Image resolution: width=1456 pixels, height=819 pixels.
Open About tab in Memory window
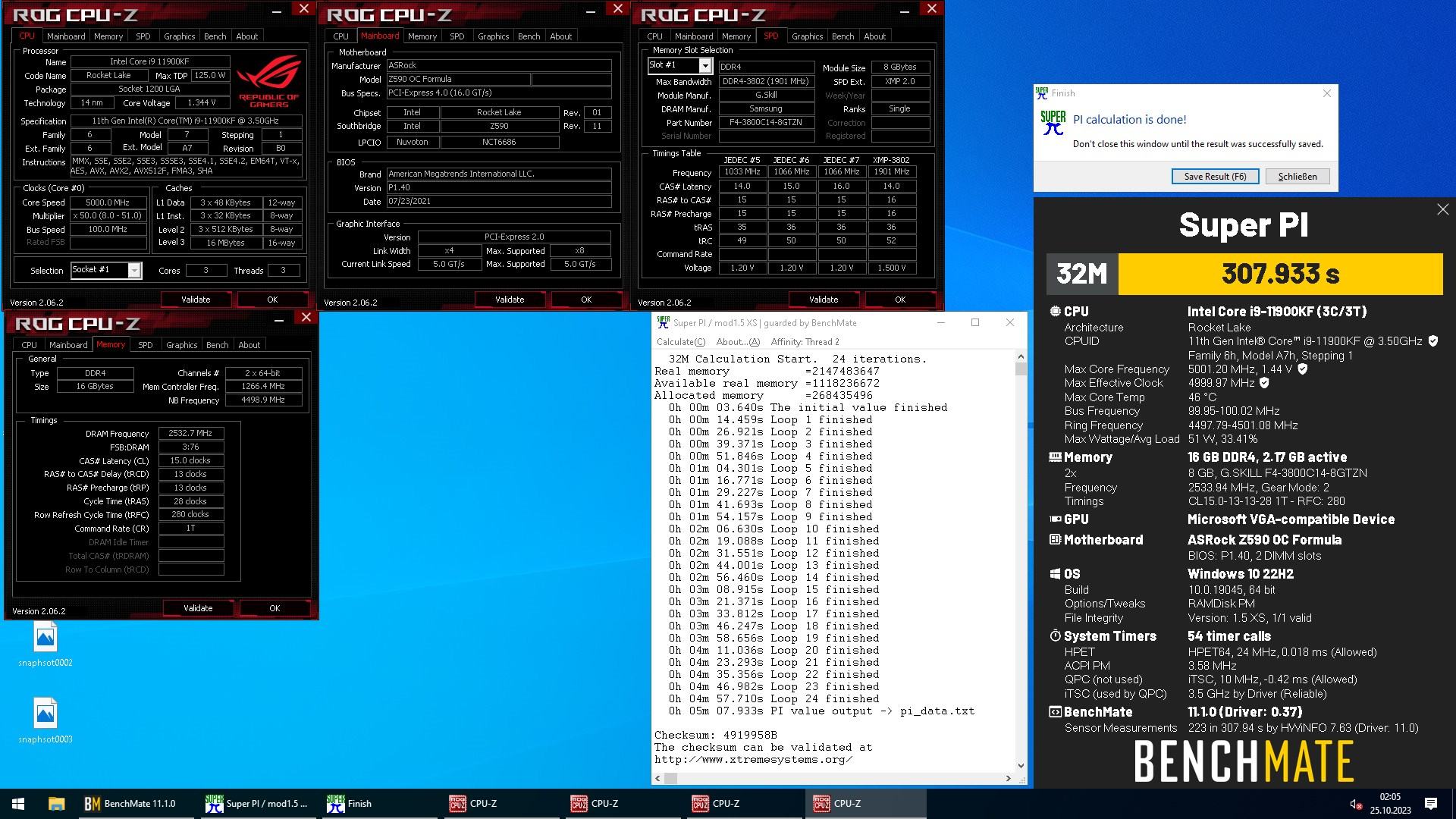point(249,345)
